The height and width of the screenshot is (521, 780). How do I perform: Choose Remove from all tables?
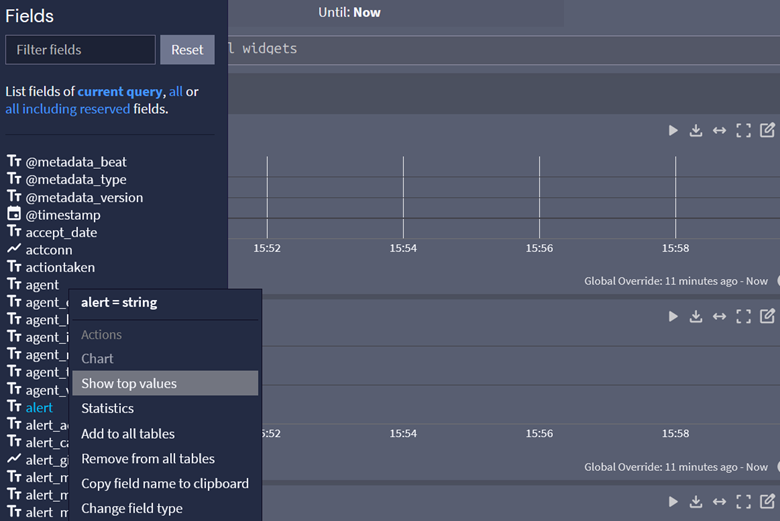[148, 459]
